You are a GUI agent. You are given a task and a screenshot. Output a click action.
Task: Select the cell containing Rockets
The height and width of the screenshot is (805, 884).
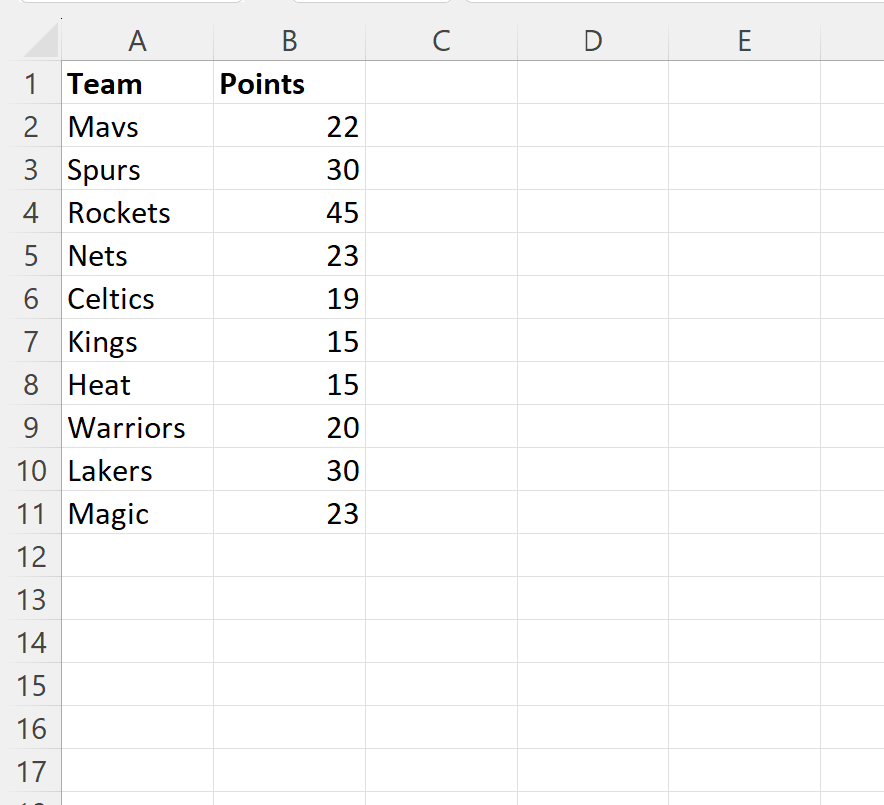click(137, 213)
